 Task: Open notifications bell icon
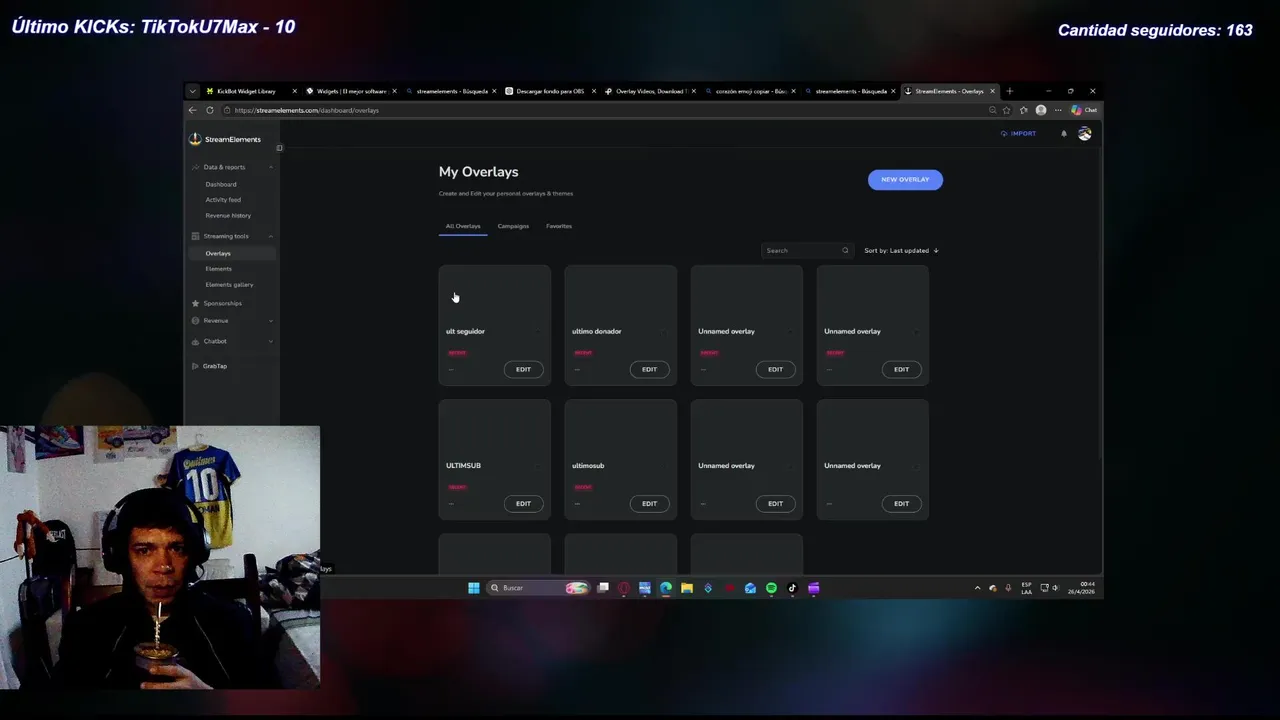[x=1064, y=133]
